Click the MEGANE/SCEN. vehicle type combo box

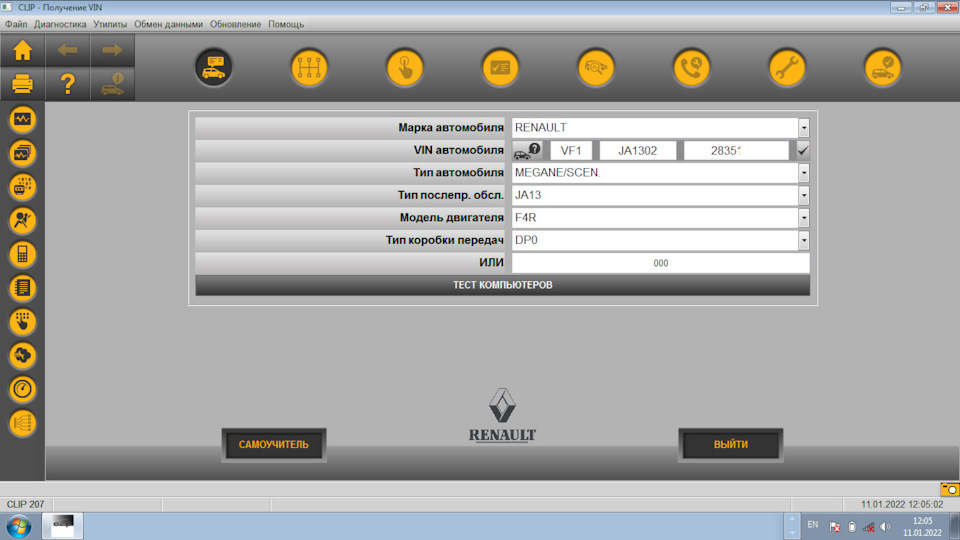coord(661,173)
